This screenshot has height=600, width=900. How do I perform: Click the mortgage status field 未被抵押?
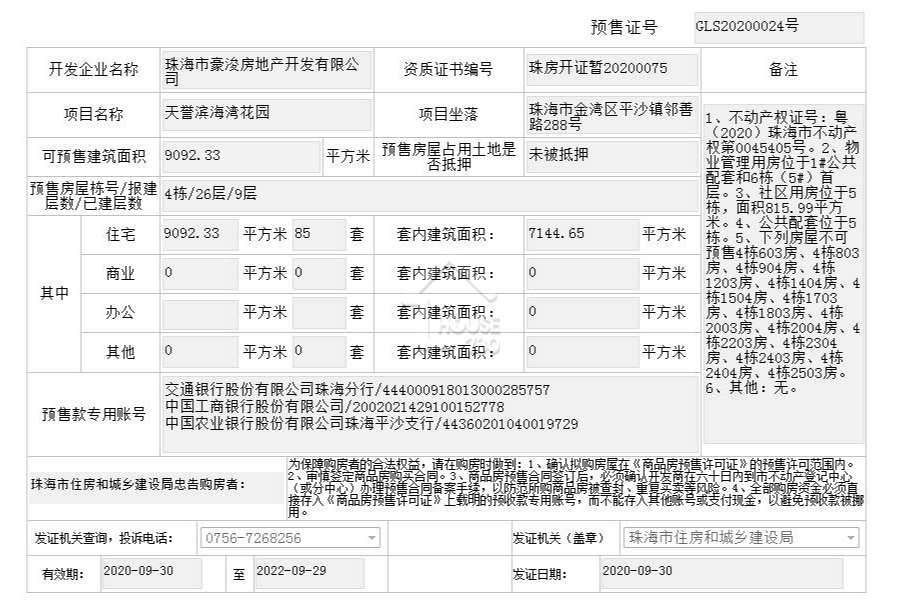point(611,156)
